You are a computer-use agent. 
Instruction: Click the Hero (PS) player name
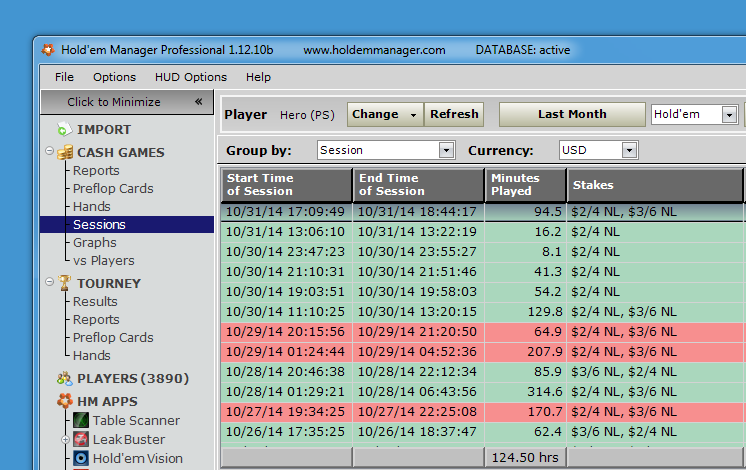[x=307, y=115]
